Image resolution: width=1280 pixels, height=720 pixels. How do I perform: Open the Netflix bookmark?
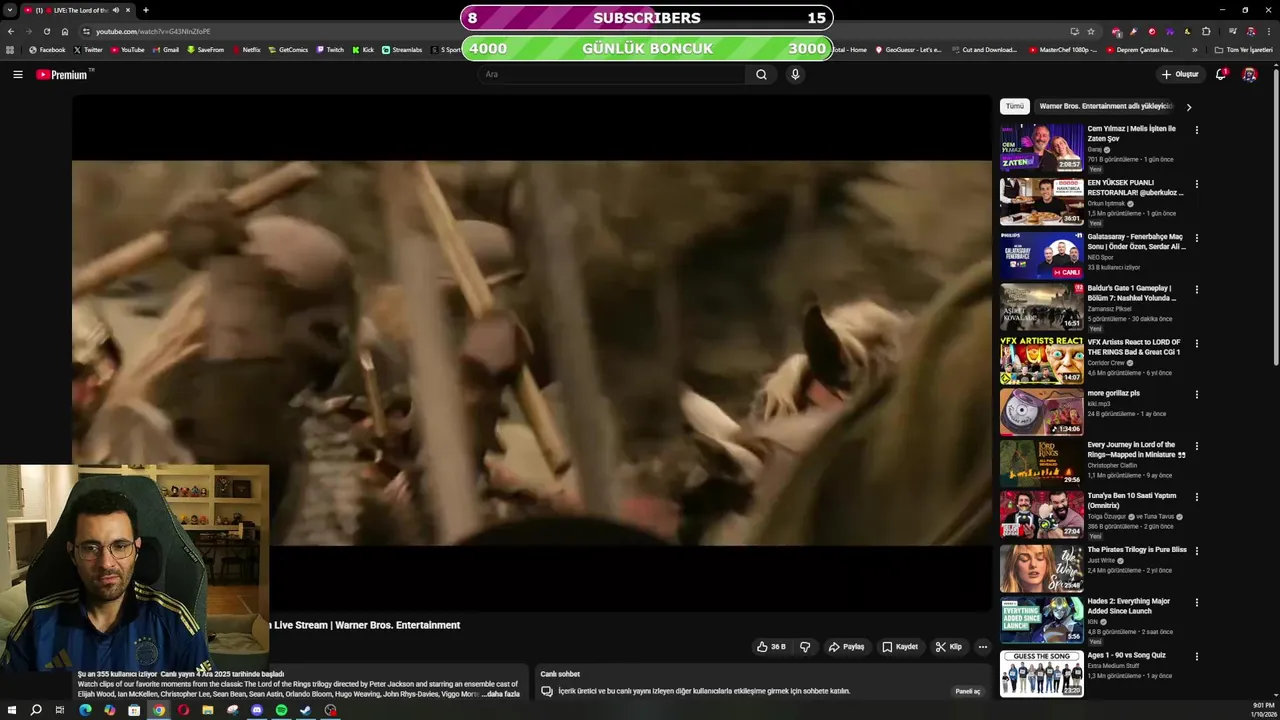[245, 49]
